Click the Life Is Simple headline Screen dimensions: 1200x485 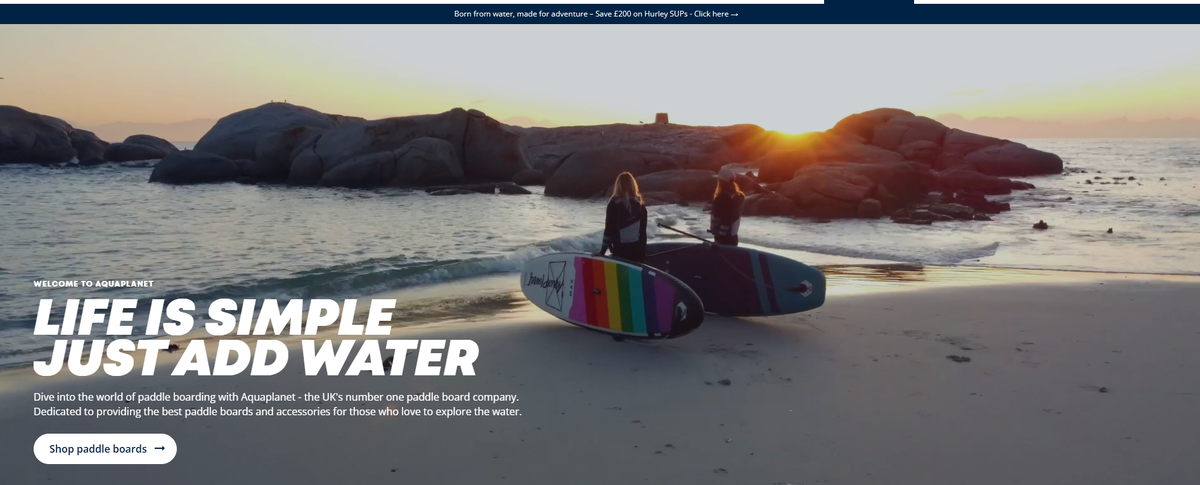click(x=256, y=337)
